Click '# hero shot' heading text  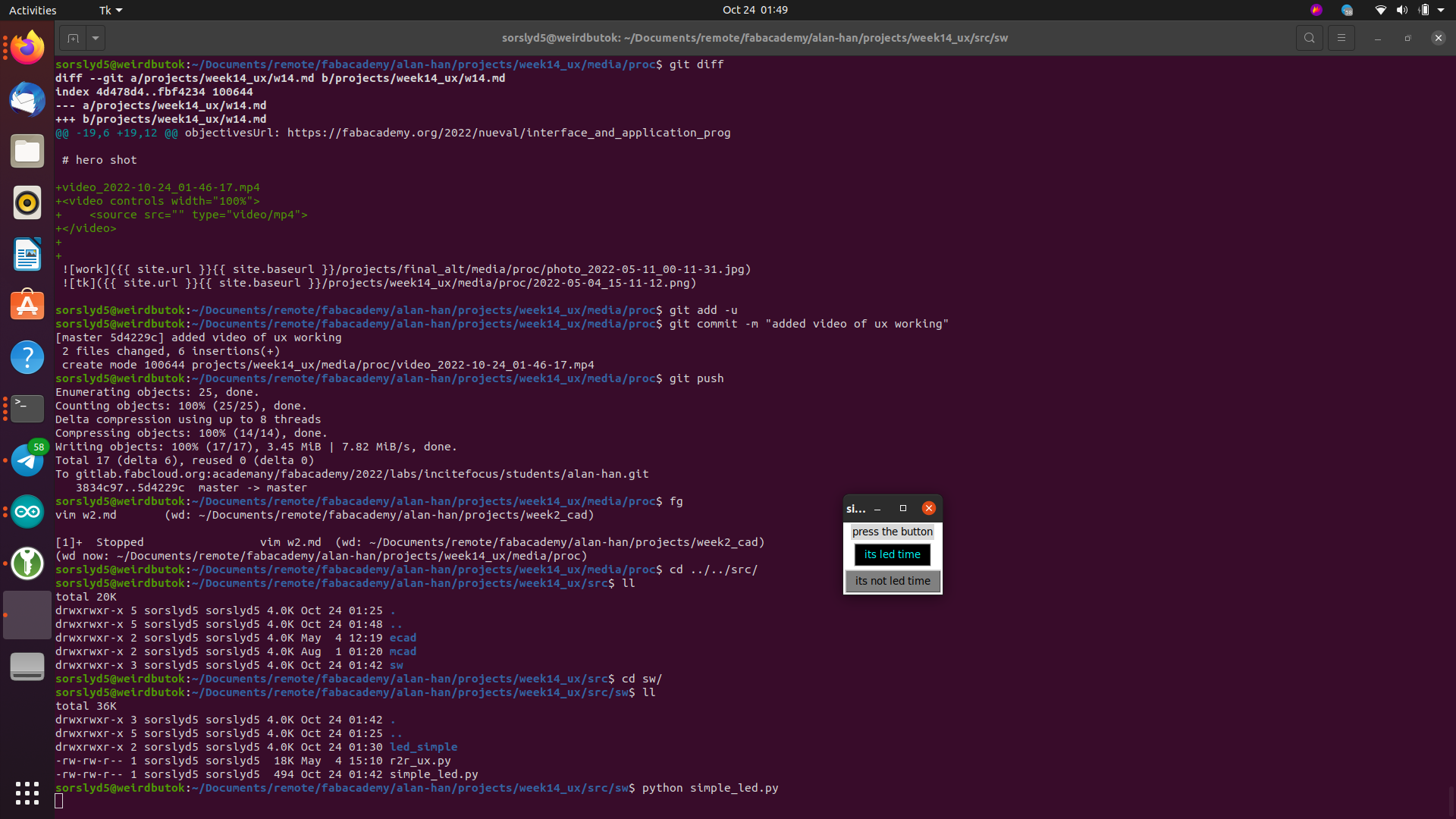[99, 160]
